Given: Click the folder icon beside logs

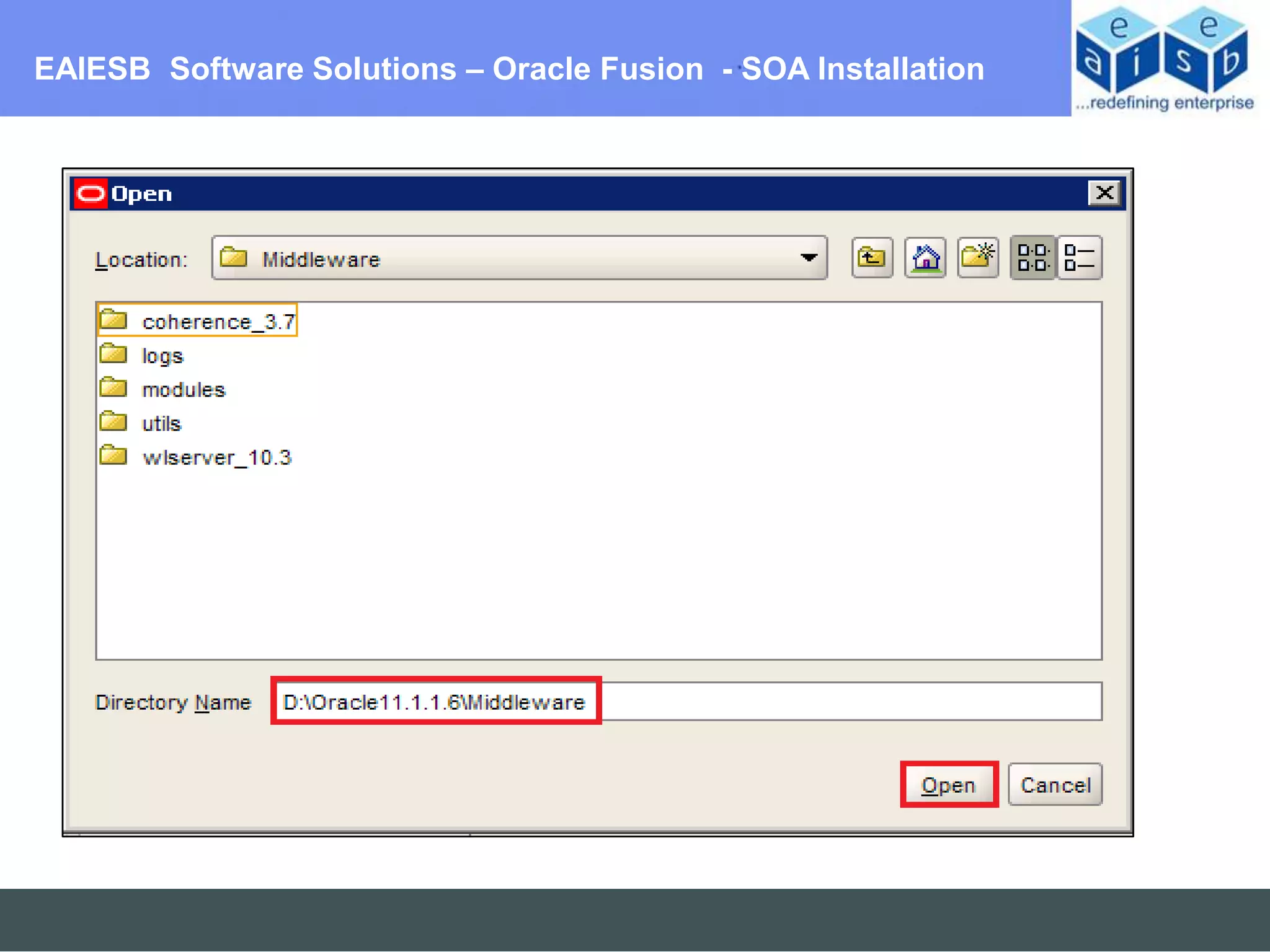Looking at the screenshot, I should coord(113,353).
